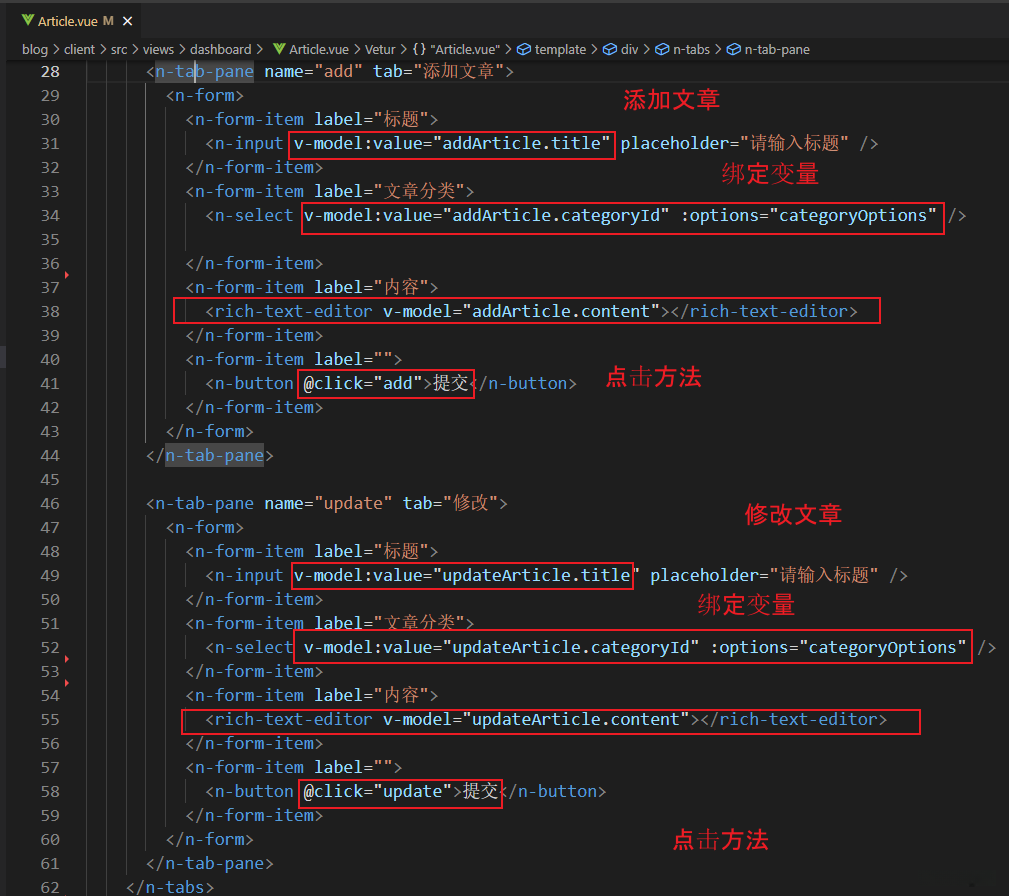Click on 'addArticle.categoryId' in line 34

click(x=556, y=215)
